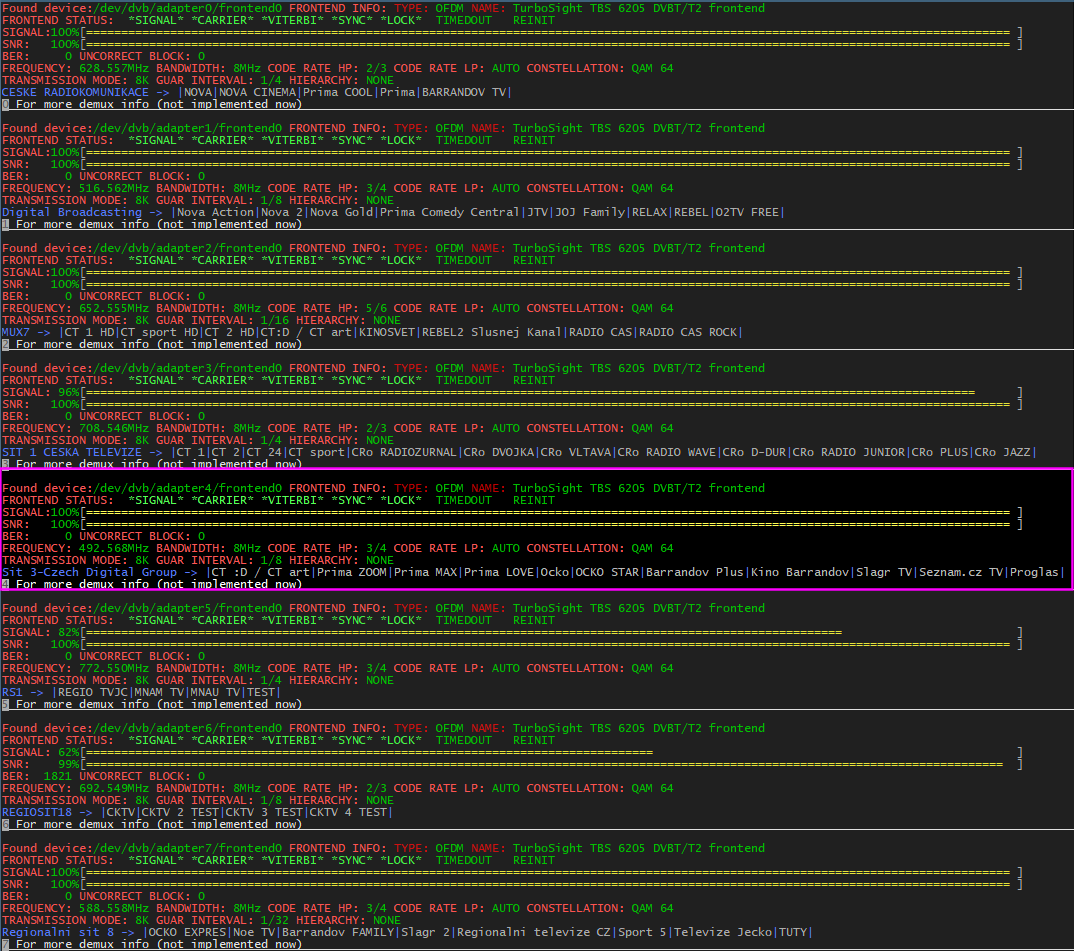
Task: Click the REBEL2 Slusnej Kanal channel
Action: click(492, 332)
